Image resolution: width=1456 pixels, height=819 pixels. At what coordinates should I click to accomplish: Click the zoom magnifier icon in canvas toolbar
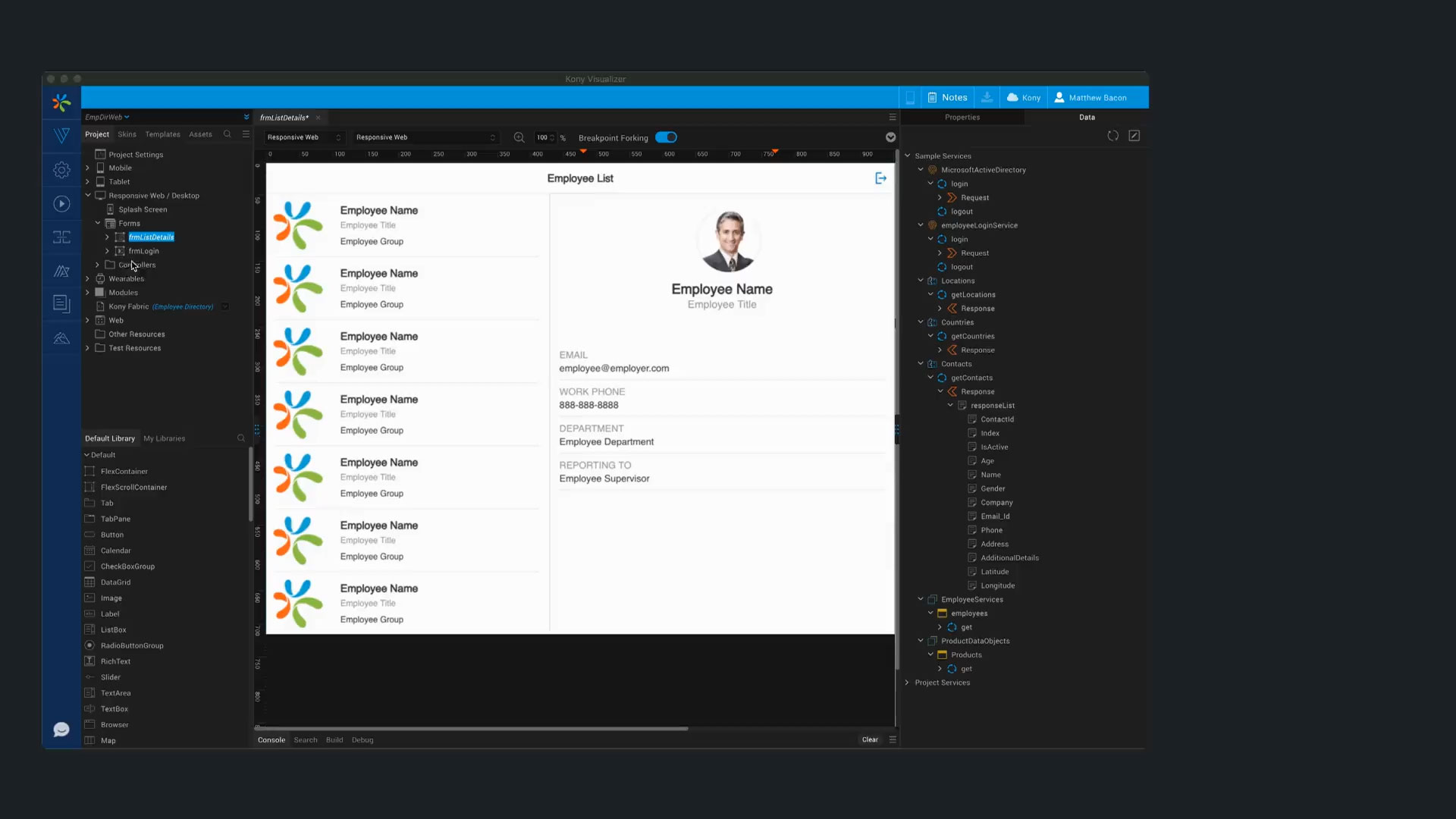pos(519,138)
